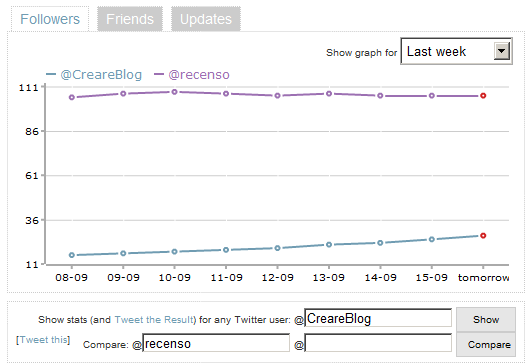
Task: Select the 10-09 point on recenso line
Action: (x=174, y=92)
